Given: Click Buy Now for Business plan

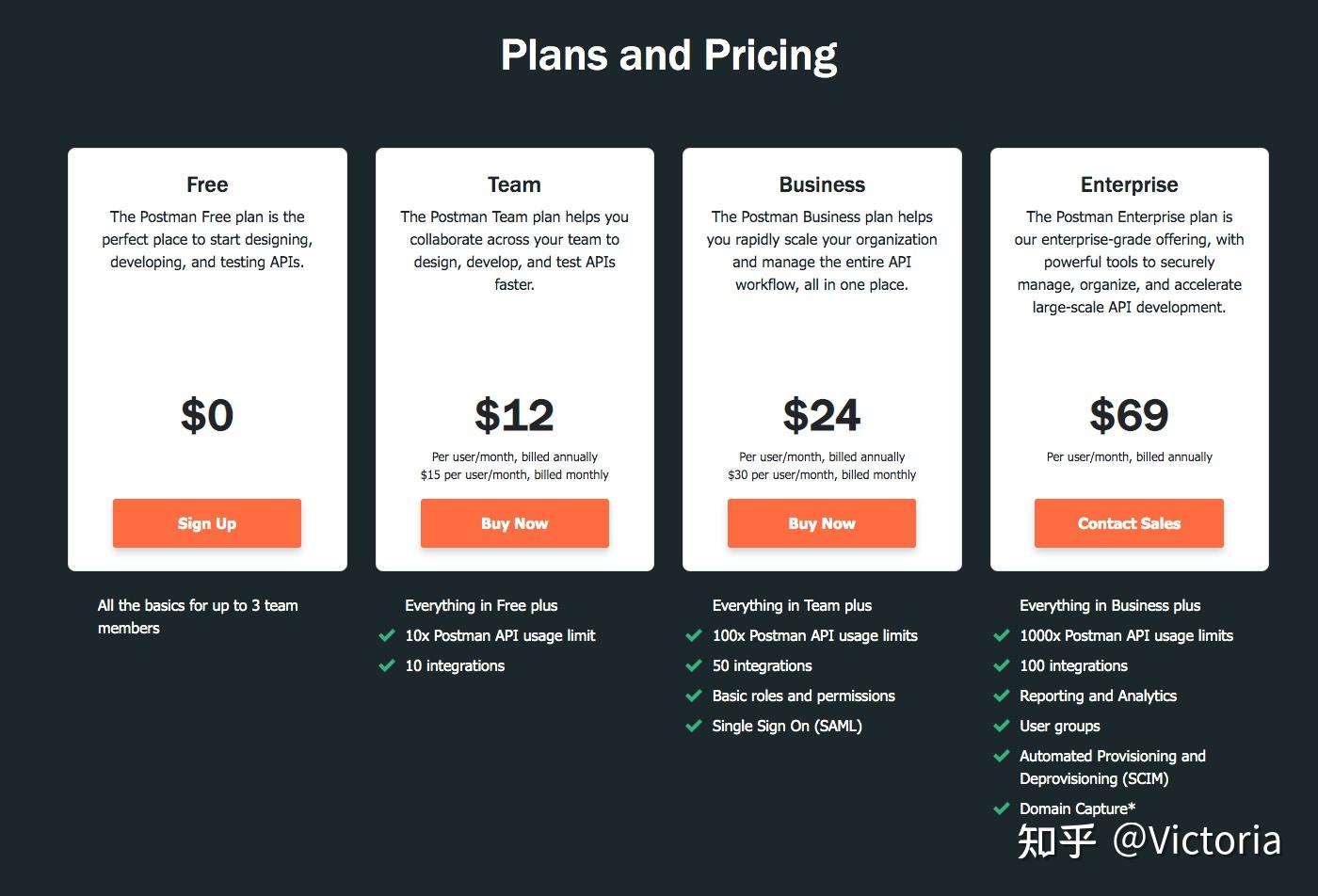Looking at the screenshot, I should [821, 523].
